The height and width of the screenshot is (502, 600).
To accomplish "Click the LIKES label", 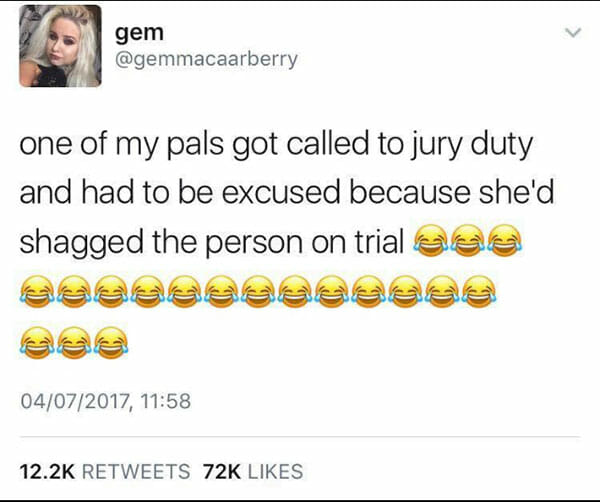I will [276, 471].
